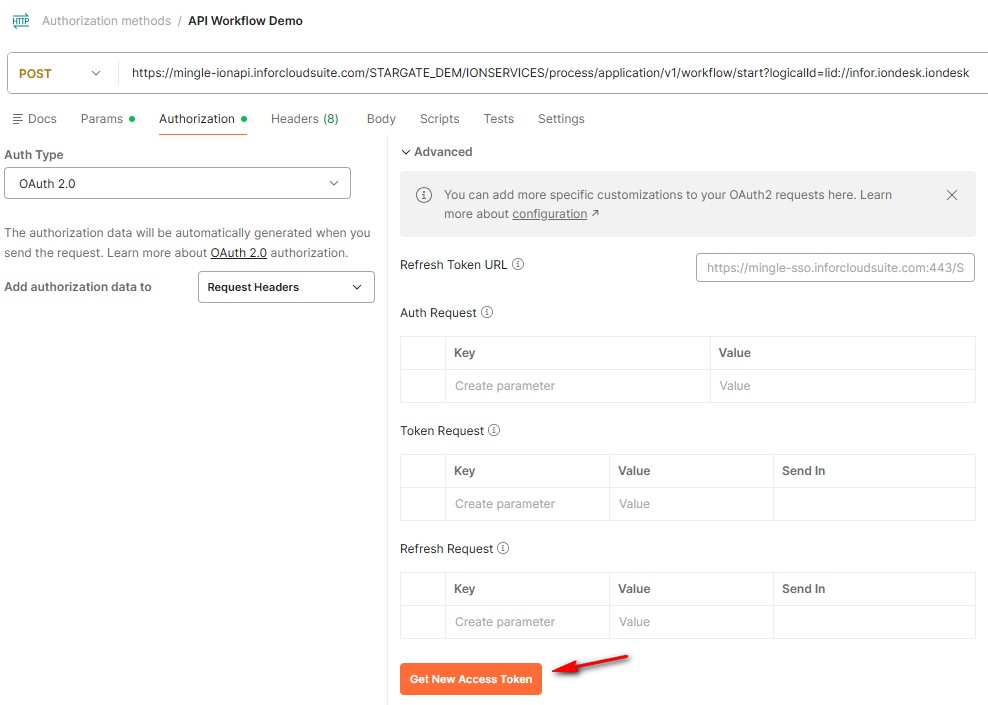This screenshot has height=705, width=988.
Task: Click info icon next to Refresh Token URL
Action: [518, 265]
